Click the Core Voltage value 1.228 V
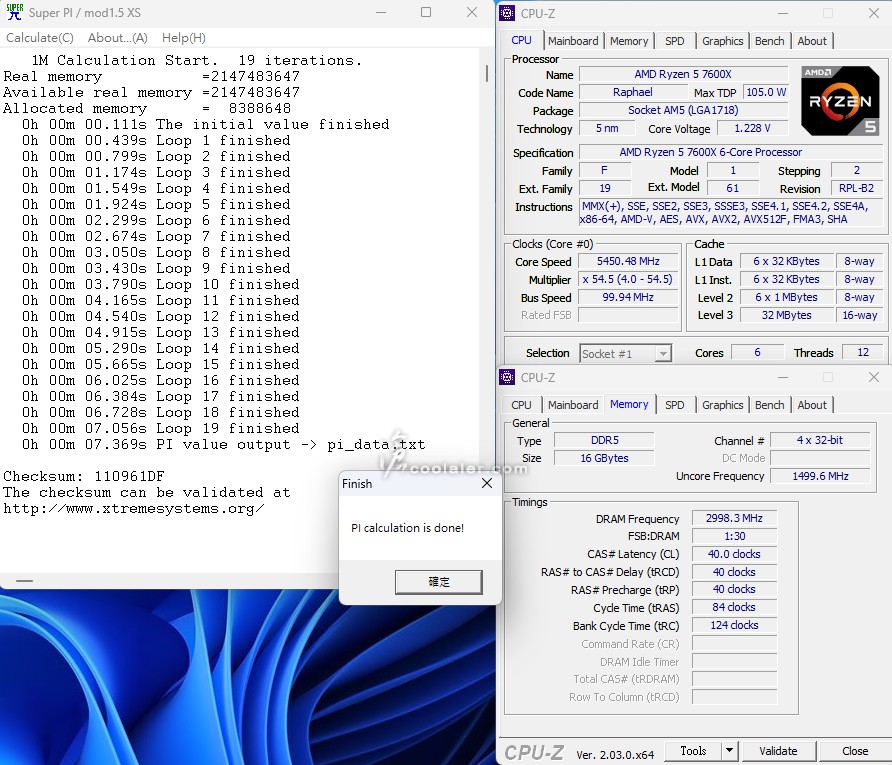Image resolution: width=892 pixels, height=765 pixels. click(x=752, y=129)
